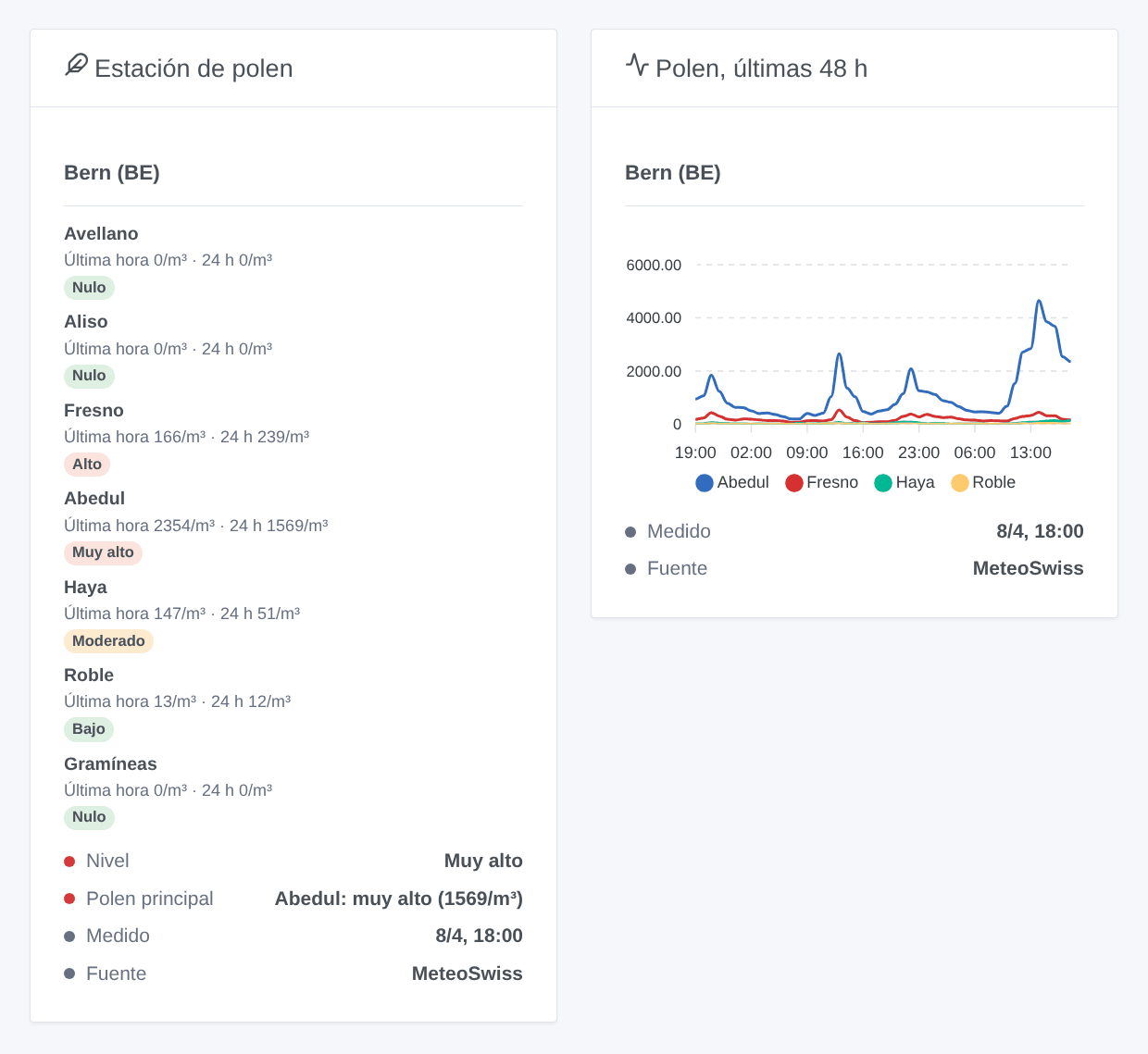This screenshot has height=1054, width=1148.
Task: Click the Alto badge under Fresno
Action: click(x=87, y=465)
